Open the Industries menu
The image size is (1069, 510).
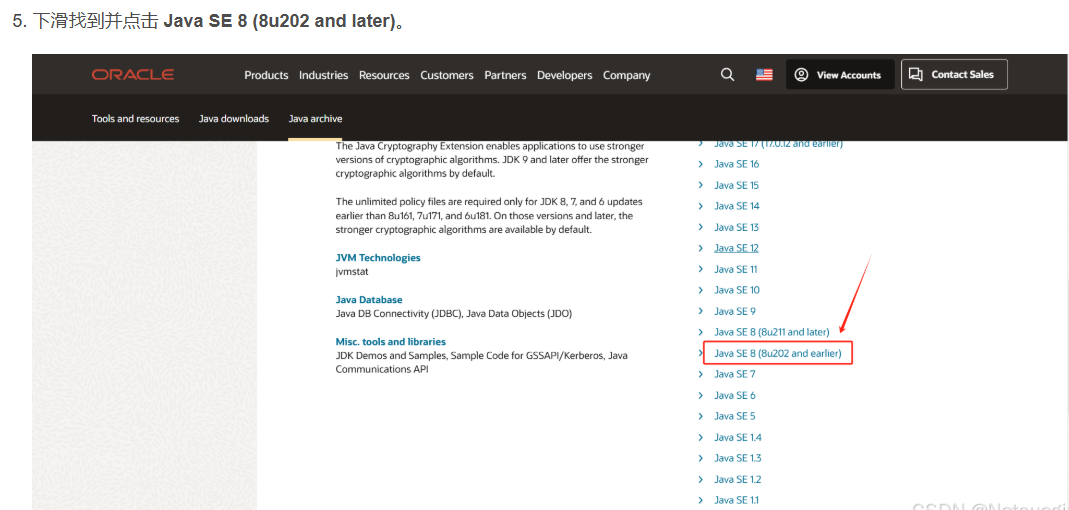(324, 75)
